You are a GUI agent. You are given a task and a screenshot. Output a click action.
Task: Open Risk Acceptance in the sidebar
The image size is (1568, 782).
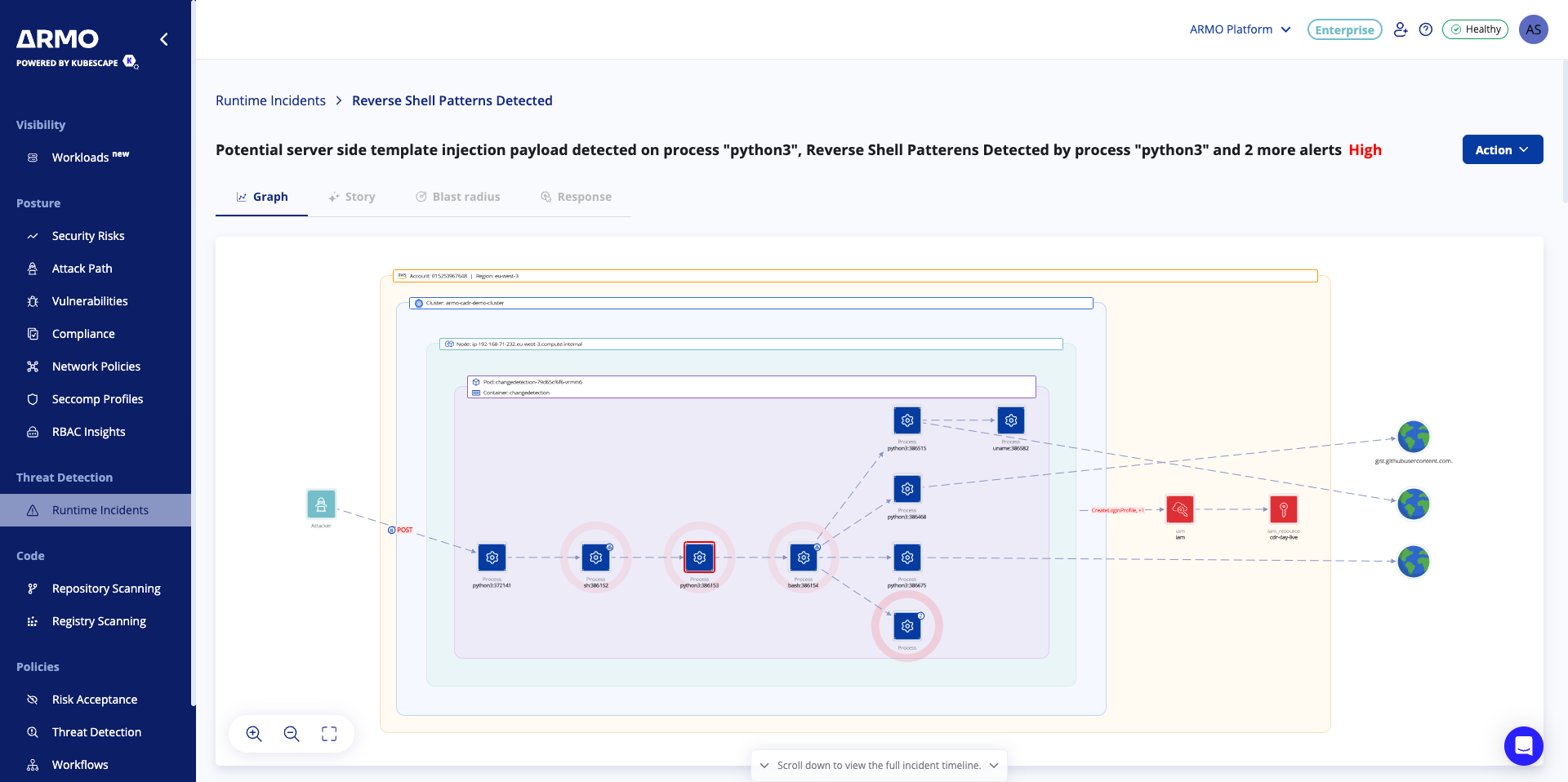[96, 700]
